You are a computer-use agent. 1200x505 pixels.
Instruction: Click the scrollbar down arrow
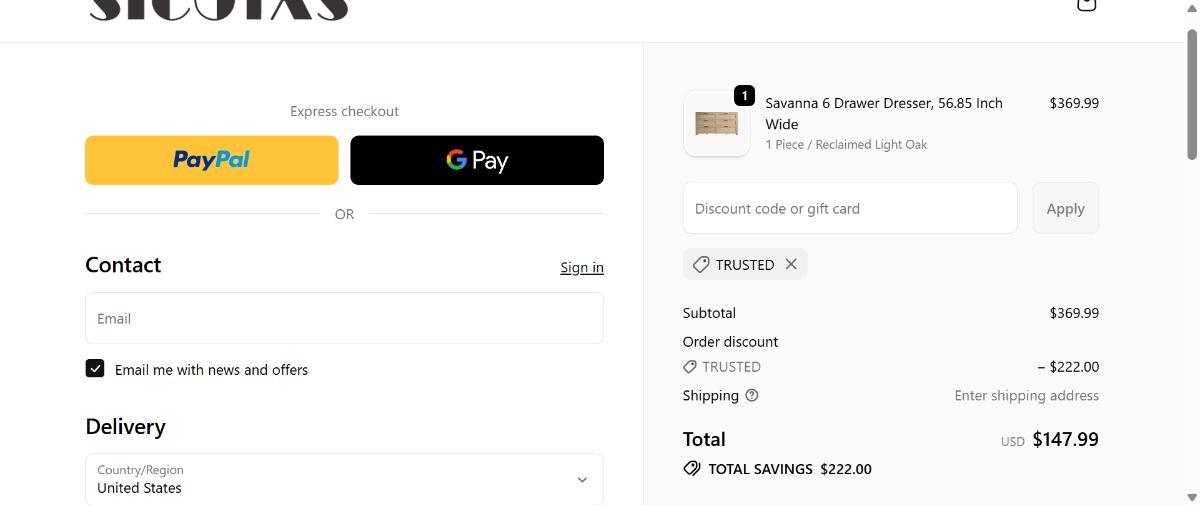1192,497
